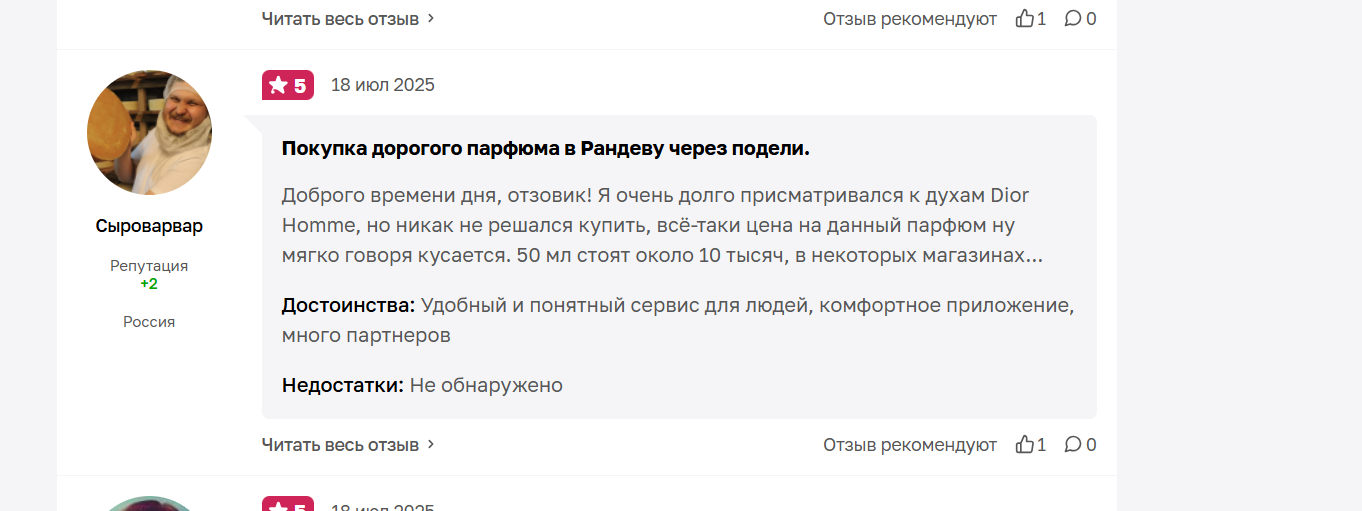
Task: Open comments icon on Сыроварвар's review
Action: tap(1072, 444)
